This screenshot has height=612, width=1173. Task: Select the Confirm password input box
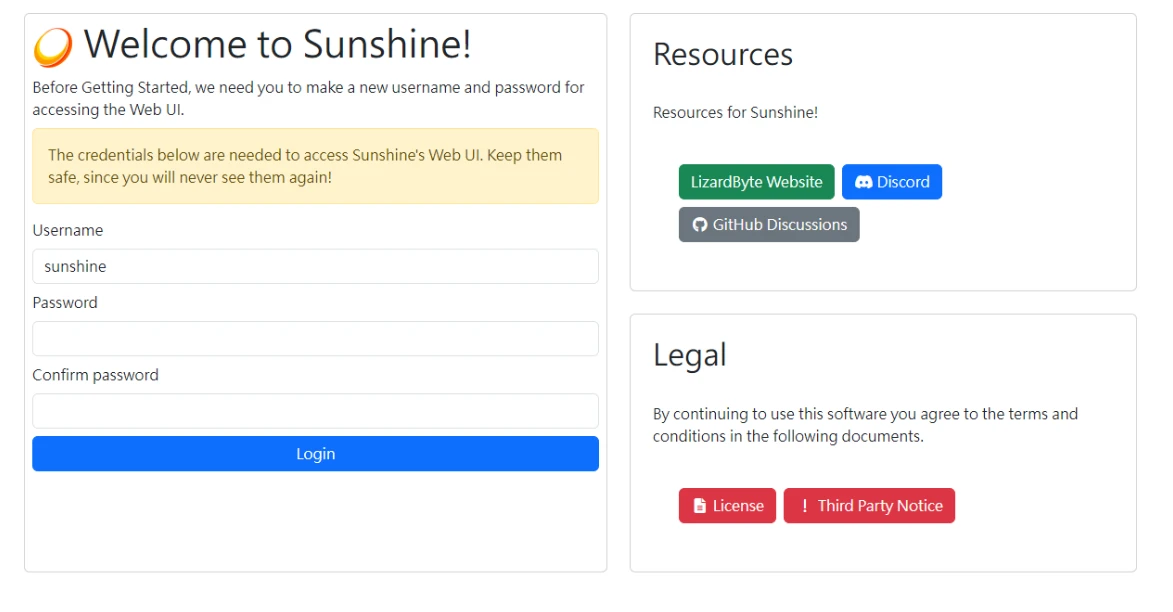(315, 411)
